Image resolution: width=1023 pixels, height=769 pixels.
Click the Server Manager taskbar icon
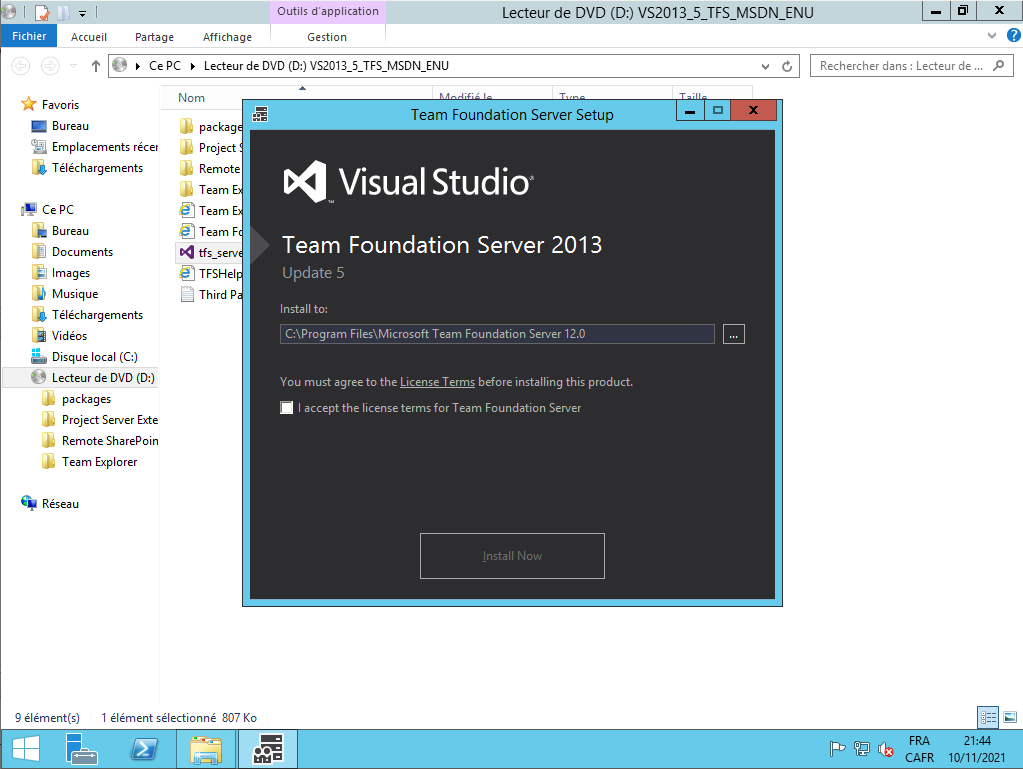click(81, 748)
